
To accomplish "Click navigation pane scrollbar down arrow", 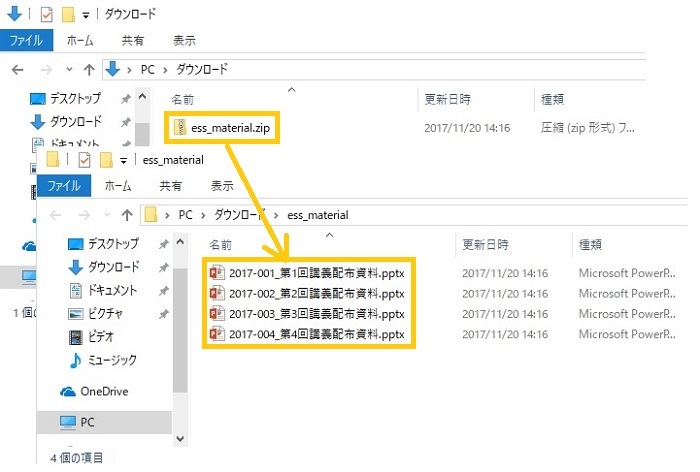I will tap(181, 437).
